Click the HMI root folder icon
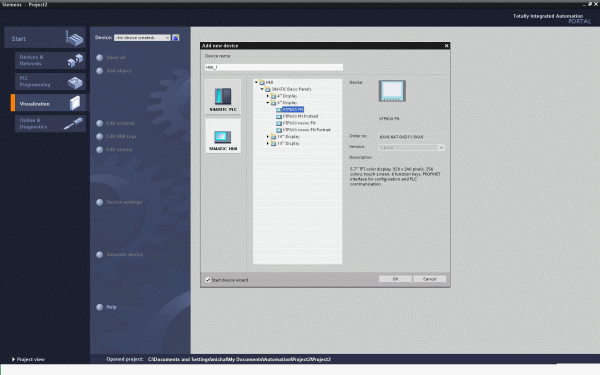The image size is (600, 375). click(262, 82)
